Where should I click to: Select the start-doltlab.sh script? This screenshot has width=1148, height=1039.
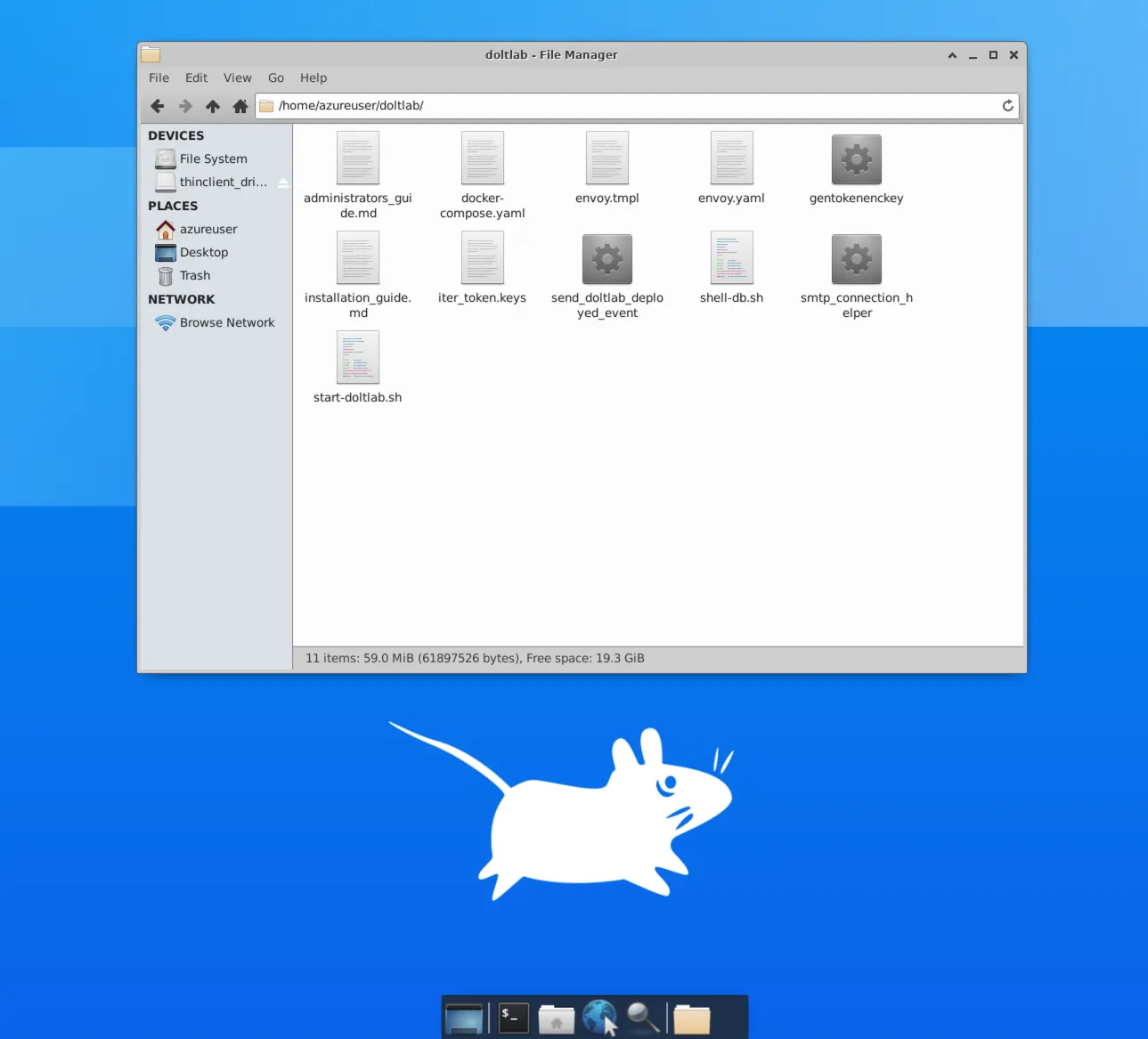click(357, 360)
